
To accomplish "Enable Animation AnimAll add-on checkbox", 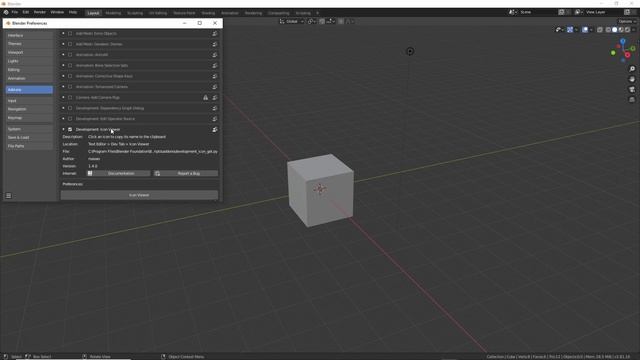I will point(70,55).
